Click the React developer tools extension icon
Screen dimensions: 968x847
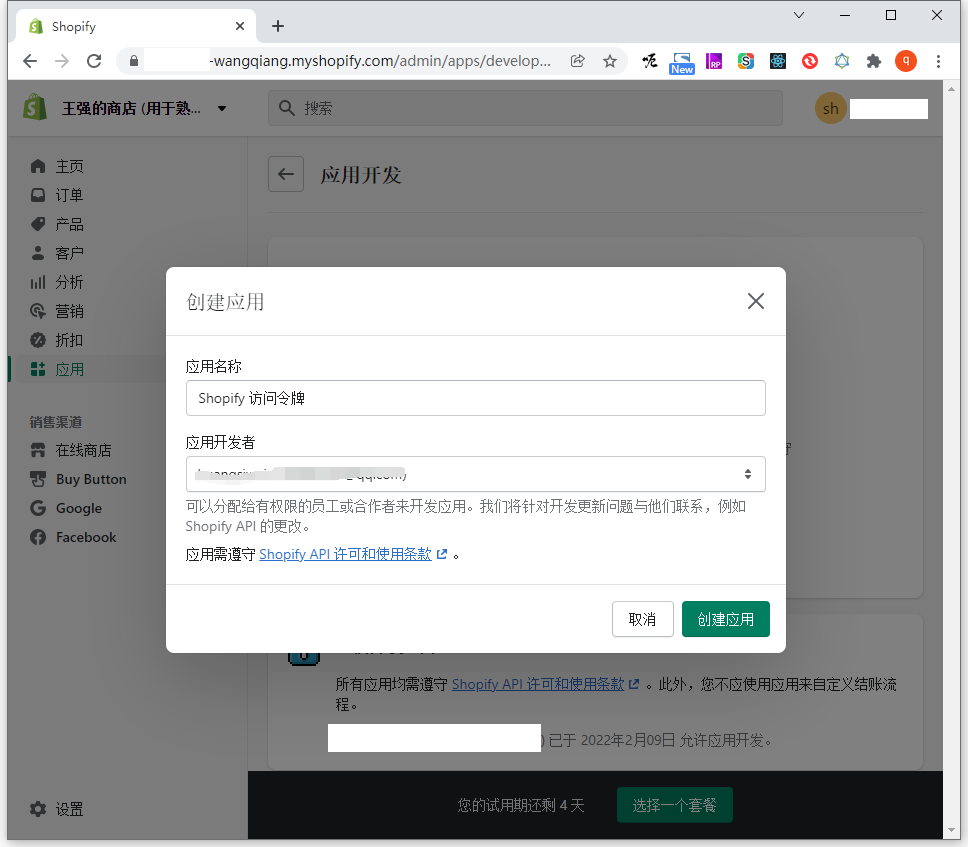click(x=778, y=61)
